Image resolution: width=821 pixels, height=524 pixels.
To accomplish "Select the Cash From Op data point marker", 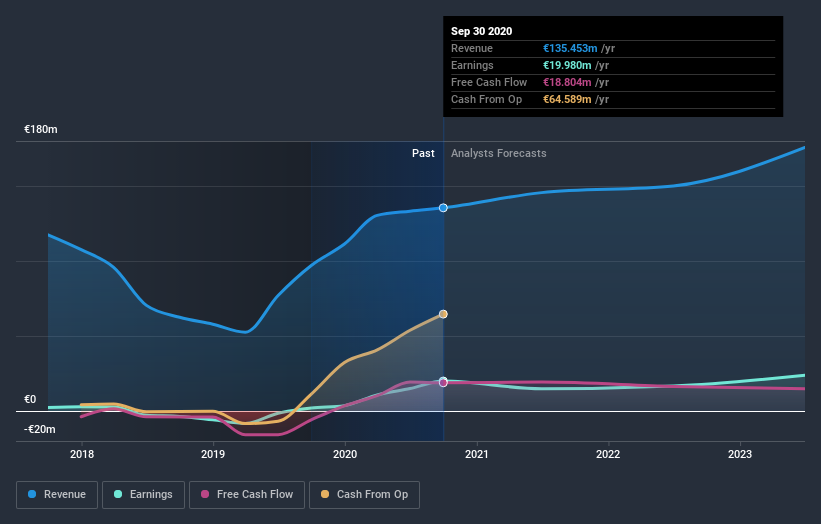I will [443, 314].
